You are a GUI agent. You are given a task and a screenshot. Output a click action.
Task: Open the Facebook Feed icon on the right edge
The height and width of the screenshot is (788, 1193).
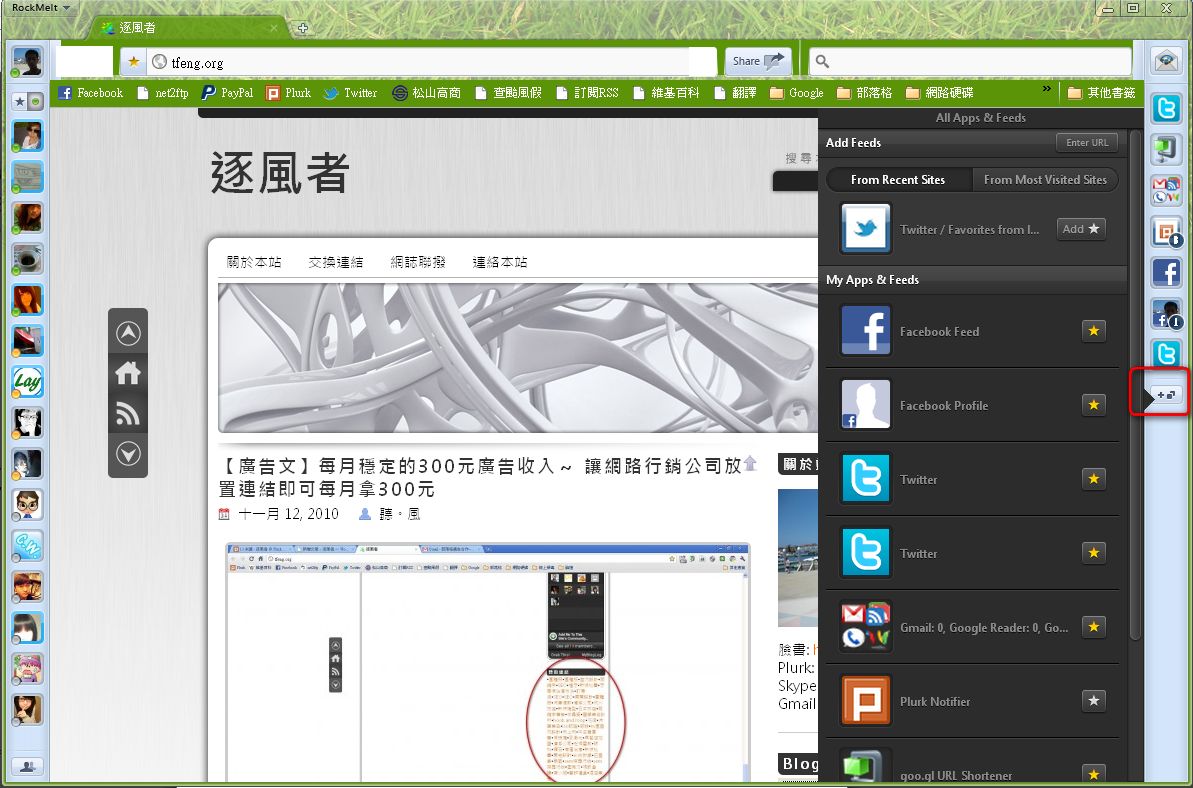(1166, 272)
